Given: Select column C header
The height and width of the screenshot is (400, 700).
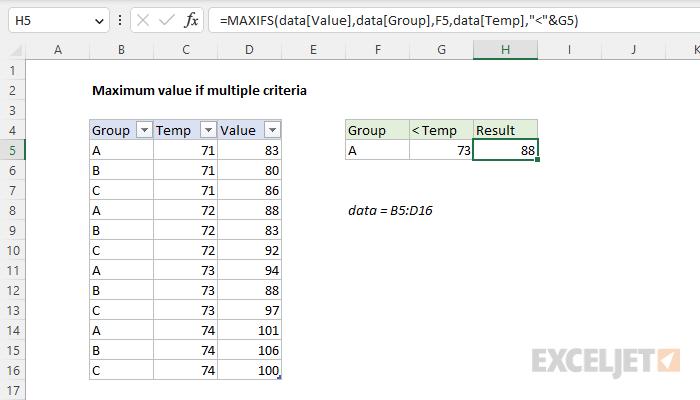Looking at the screenshot, I should coord(186,50).
